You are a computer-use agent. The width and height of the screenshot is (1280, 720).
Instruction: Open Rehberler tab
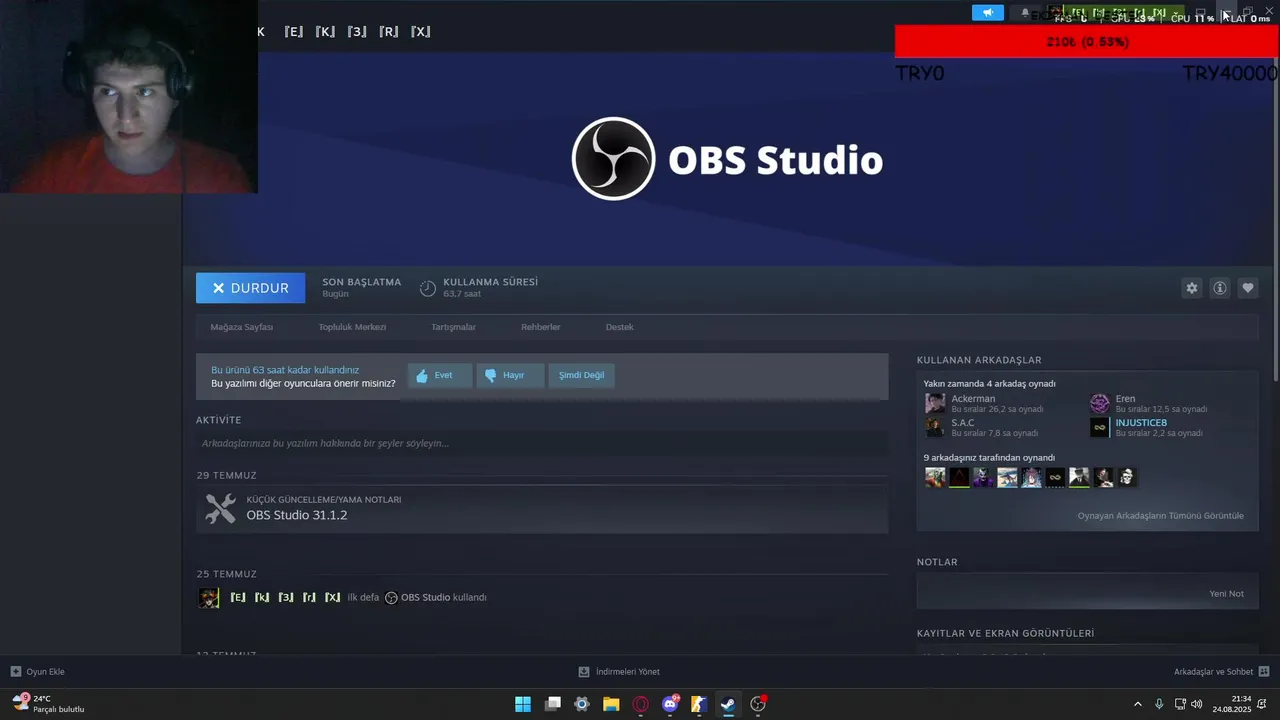point(540,327)
